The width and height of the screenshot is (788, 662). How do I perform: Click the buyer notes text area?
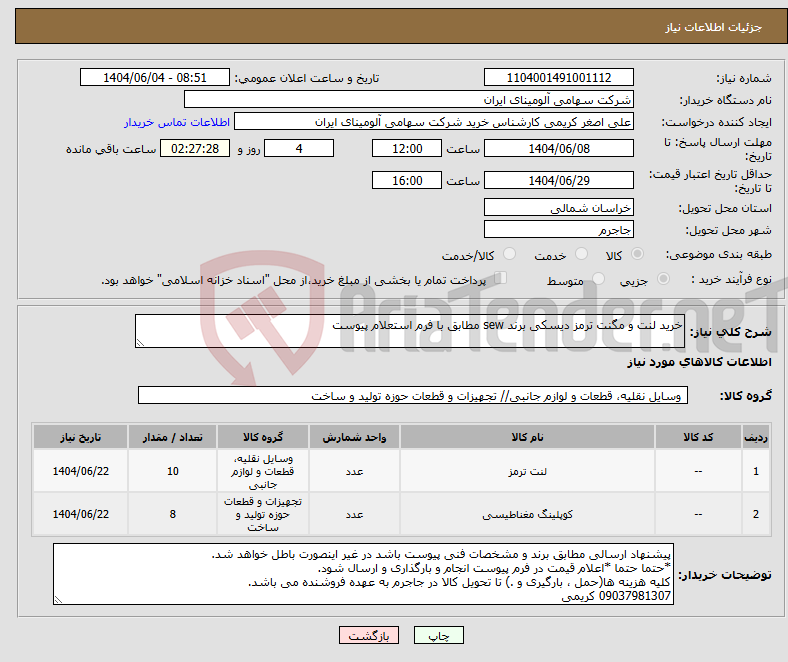[363, 574]
